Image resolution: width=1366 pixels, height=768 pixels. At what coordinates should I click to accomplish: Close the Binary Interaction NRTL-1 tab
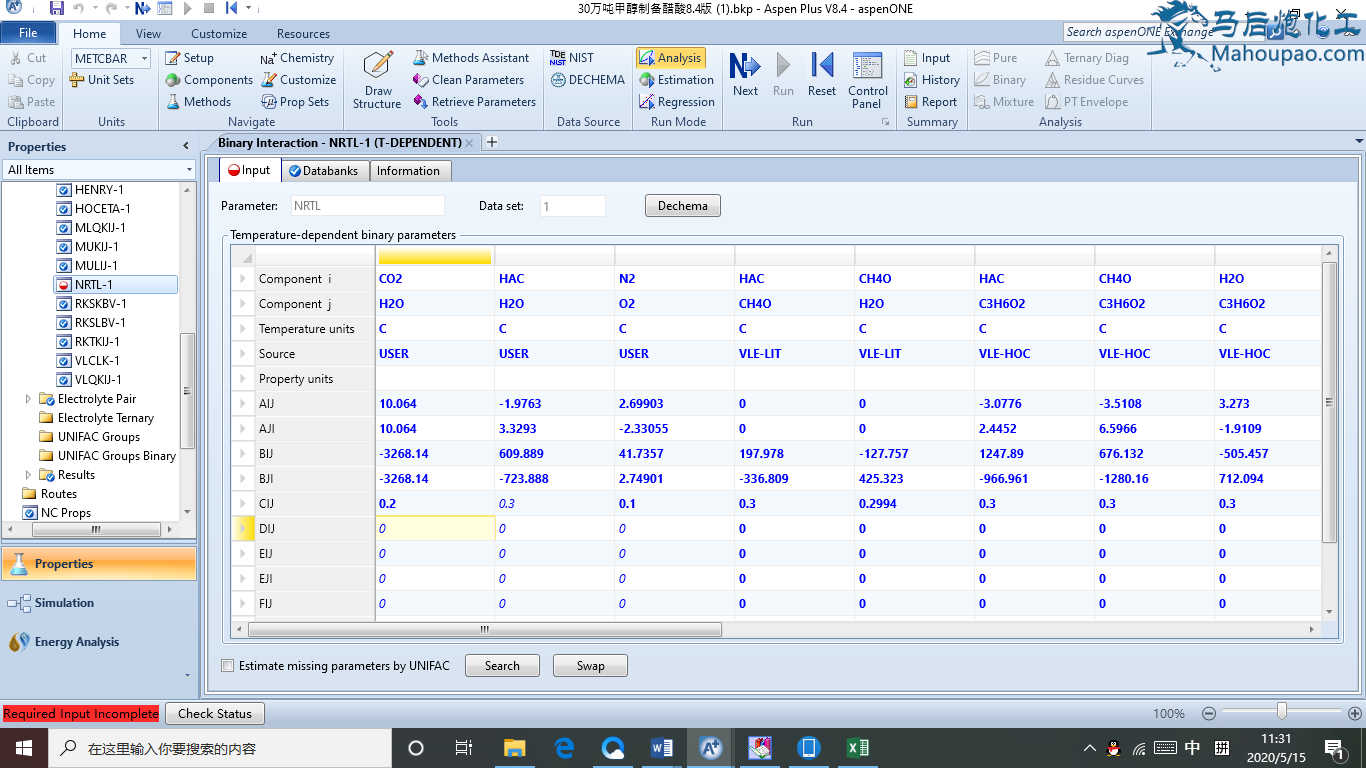coord(469,143)
